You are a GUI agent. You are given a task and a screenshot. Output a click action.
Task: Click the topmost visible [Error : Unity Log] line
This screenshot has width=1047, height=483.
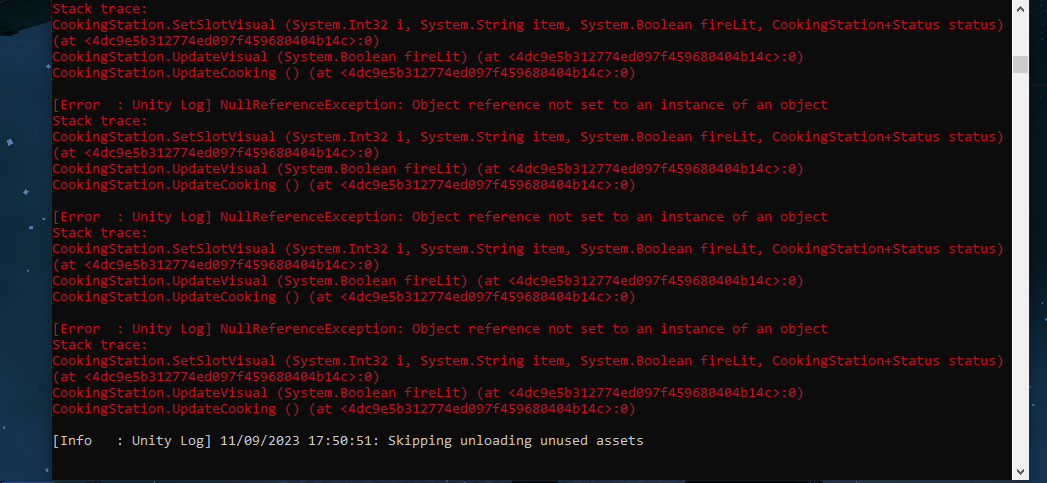[439, 105]
